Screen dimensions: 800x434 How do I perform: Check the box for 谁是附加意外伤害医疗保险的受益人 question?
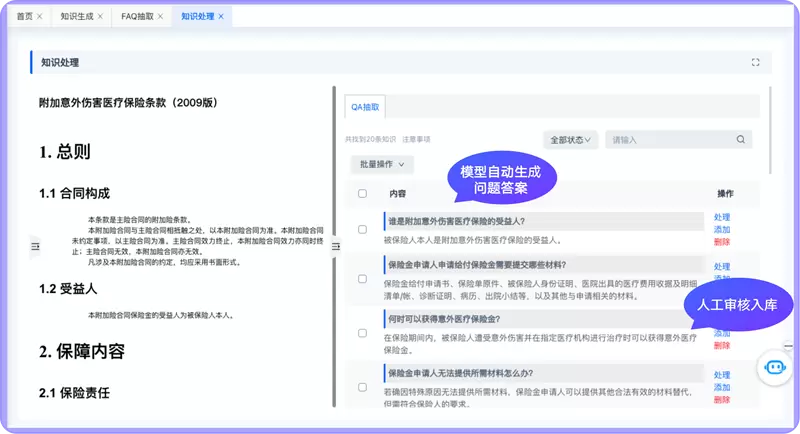362,230
